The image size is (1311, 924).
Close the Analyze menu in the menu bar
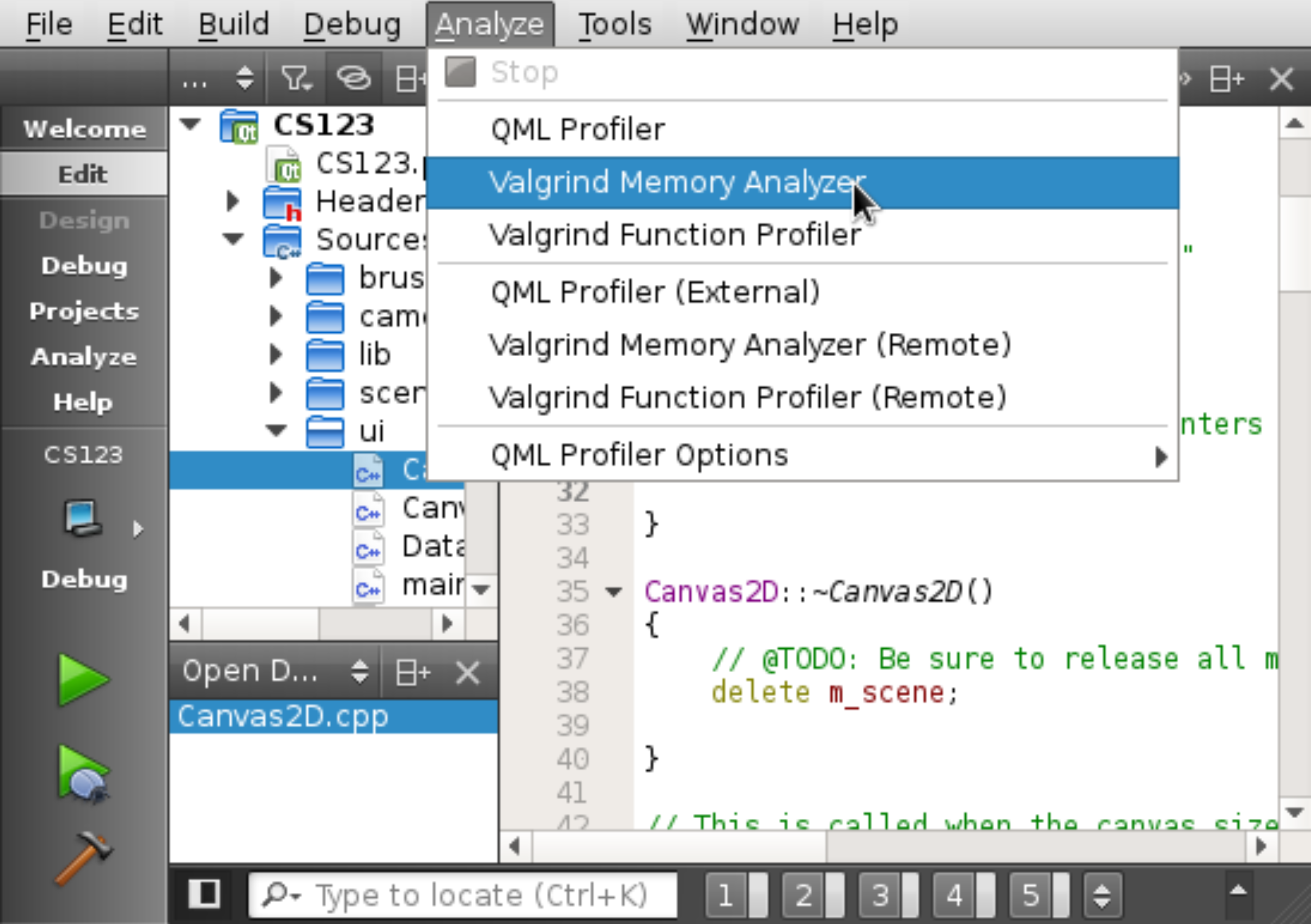click(490, 25)
